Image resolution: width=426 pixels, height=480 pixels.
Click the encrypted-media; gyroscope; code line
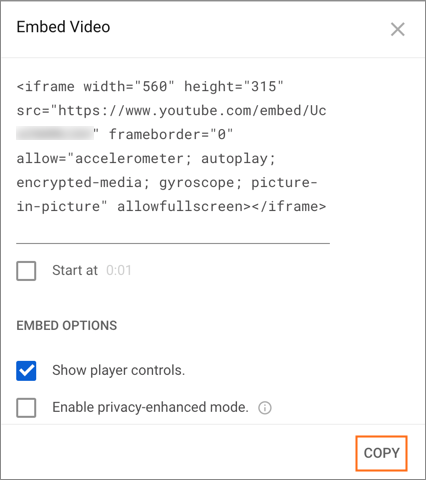point(167,183)
